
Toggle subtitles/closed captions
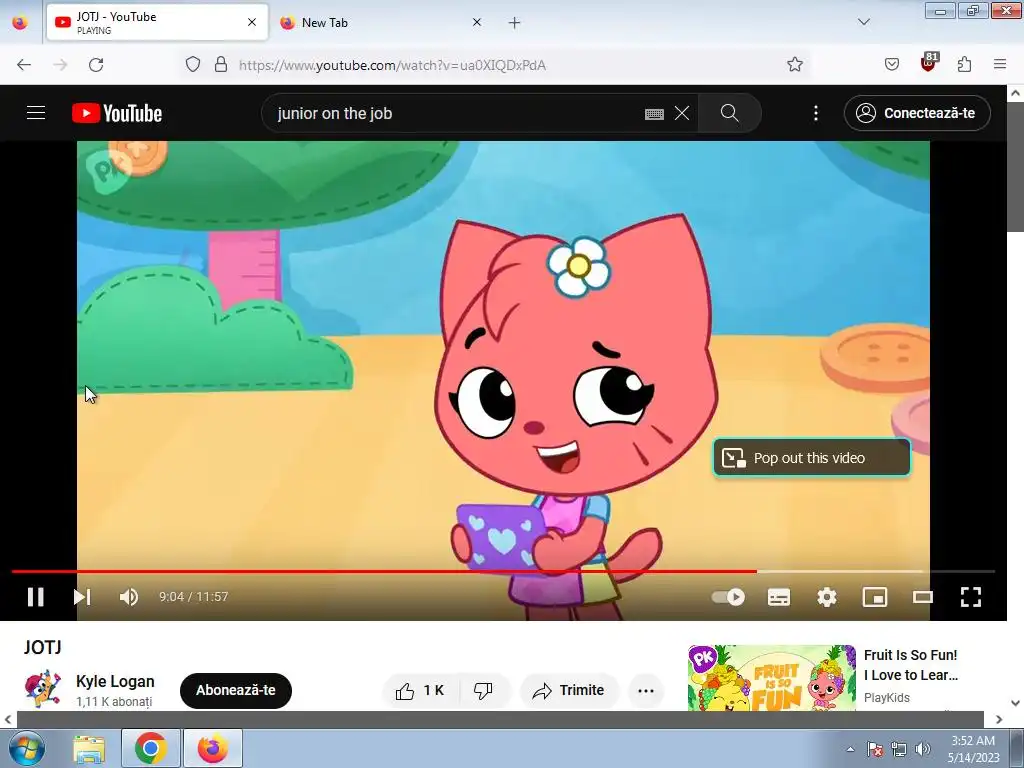tap(778, 597)
